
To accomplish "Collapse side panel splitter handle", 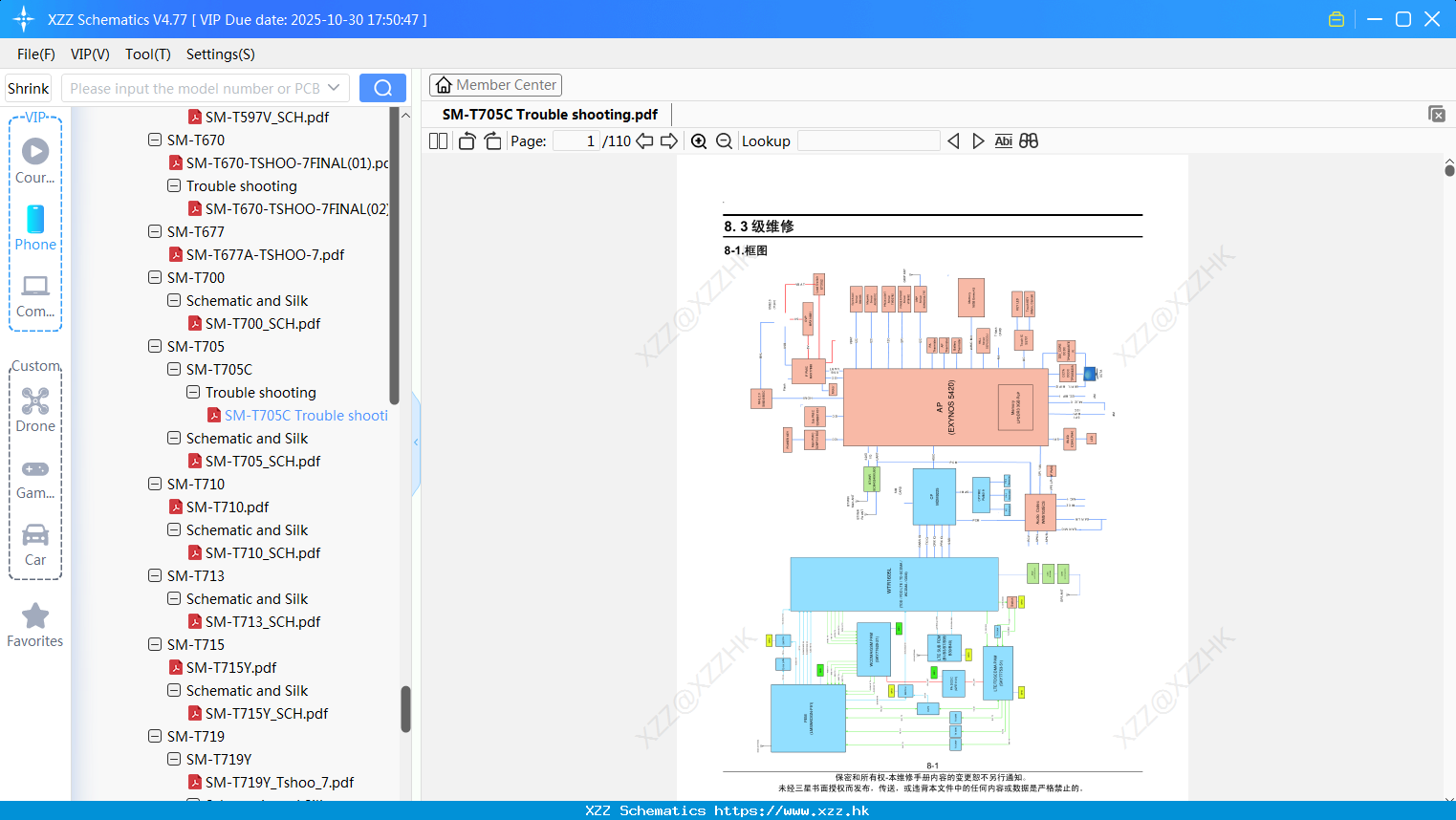I will pyautogui.click(x=416, y=442).
